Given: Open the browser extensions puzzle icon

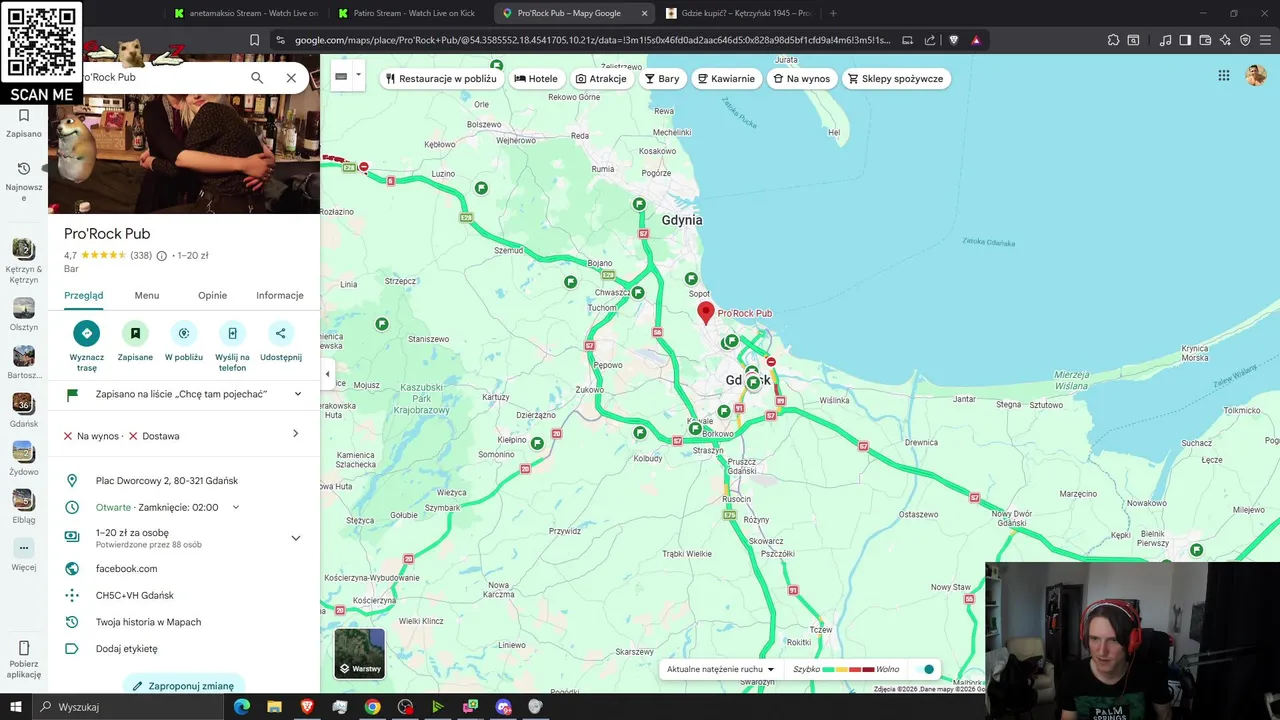Looking at the screenshot, I should click(x=1113, y=40).
